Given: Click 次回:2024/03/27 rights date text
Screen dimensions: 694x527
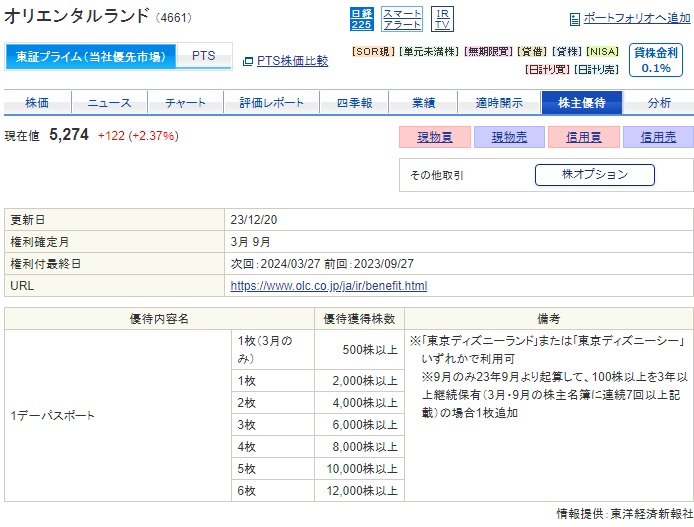Looking at the screenshot, I should [x=275, y=264].
